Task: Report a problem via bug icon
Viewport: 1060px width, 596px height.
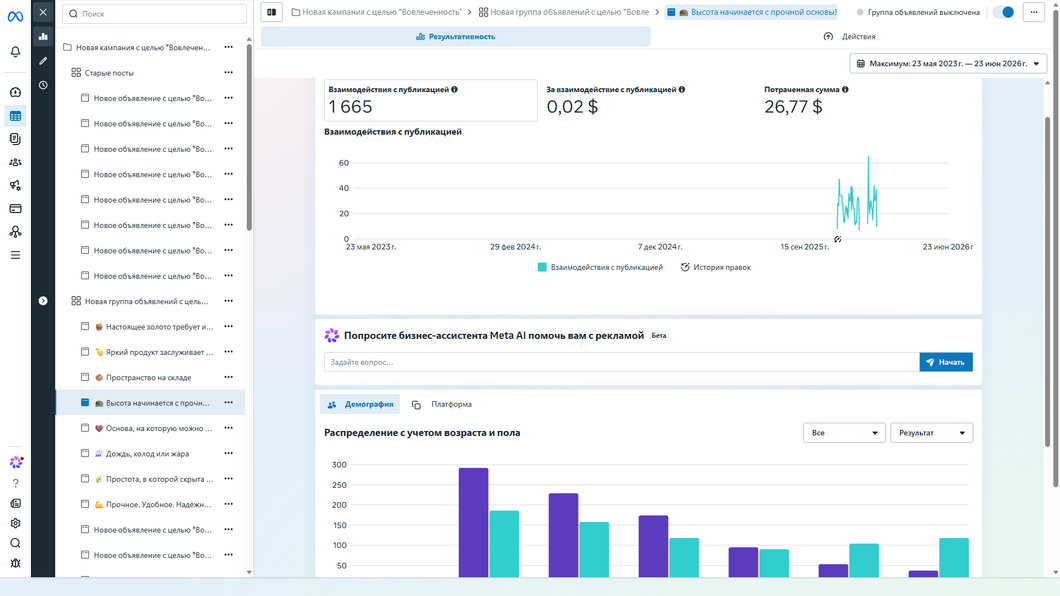Action: pyautogui.click(x=15, y=563)
